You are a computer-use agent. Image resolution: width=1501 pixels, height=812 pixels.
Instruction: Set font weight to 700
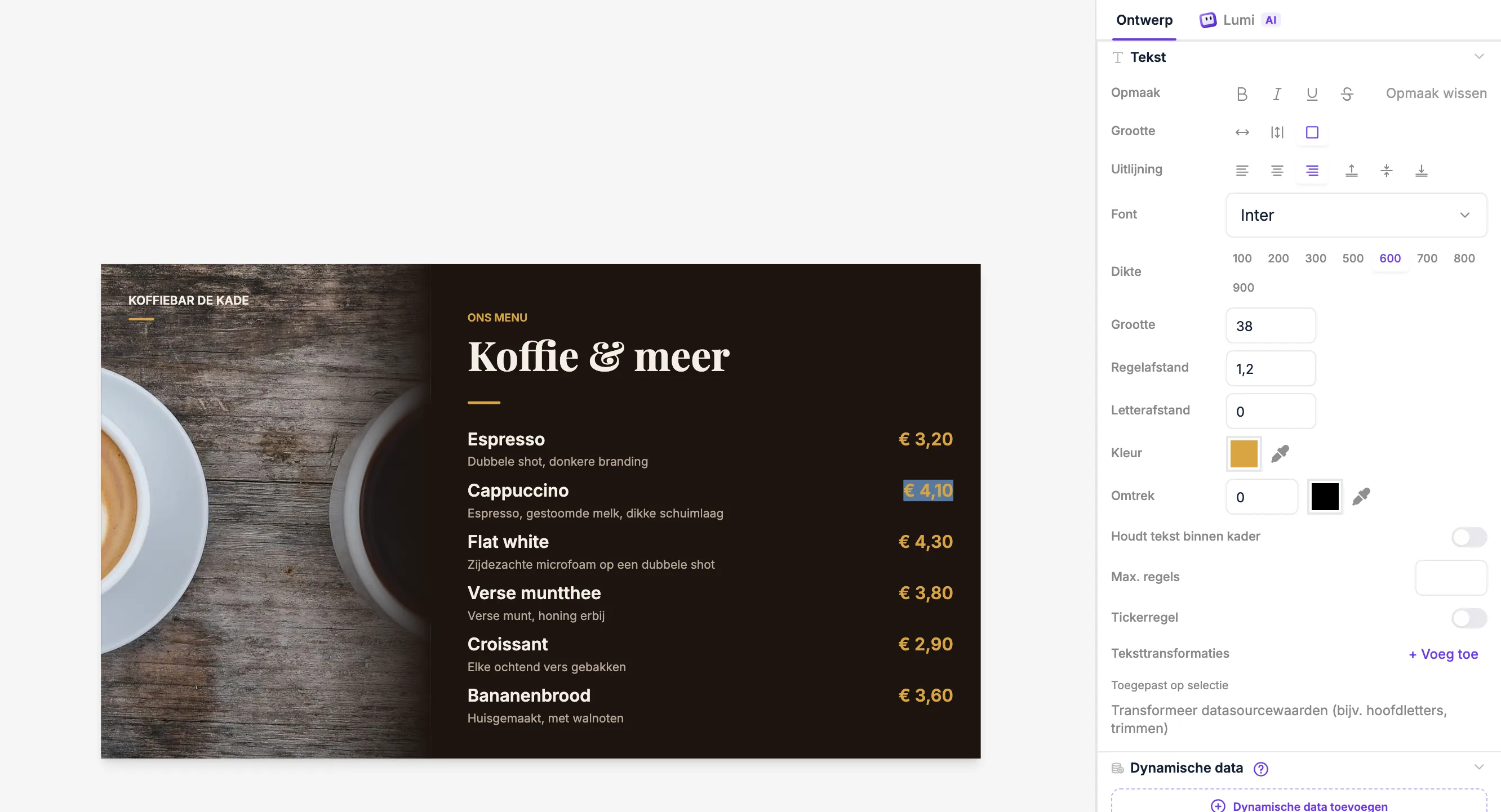[x=1427, y=258]
